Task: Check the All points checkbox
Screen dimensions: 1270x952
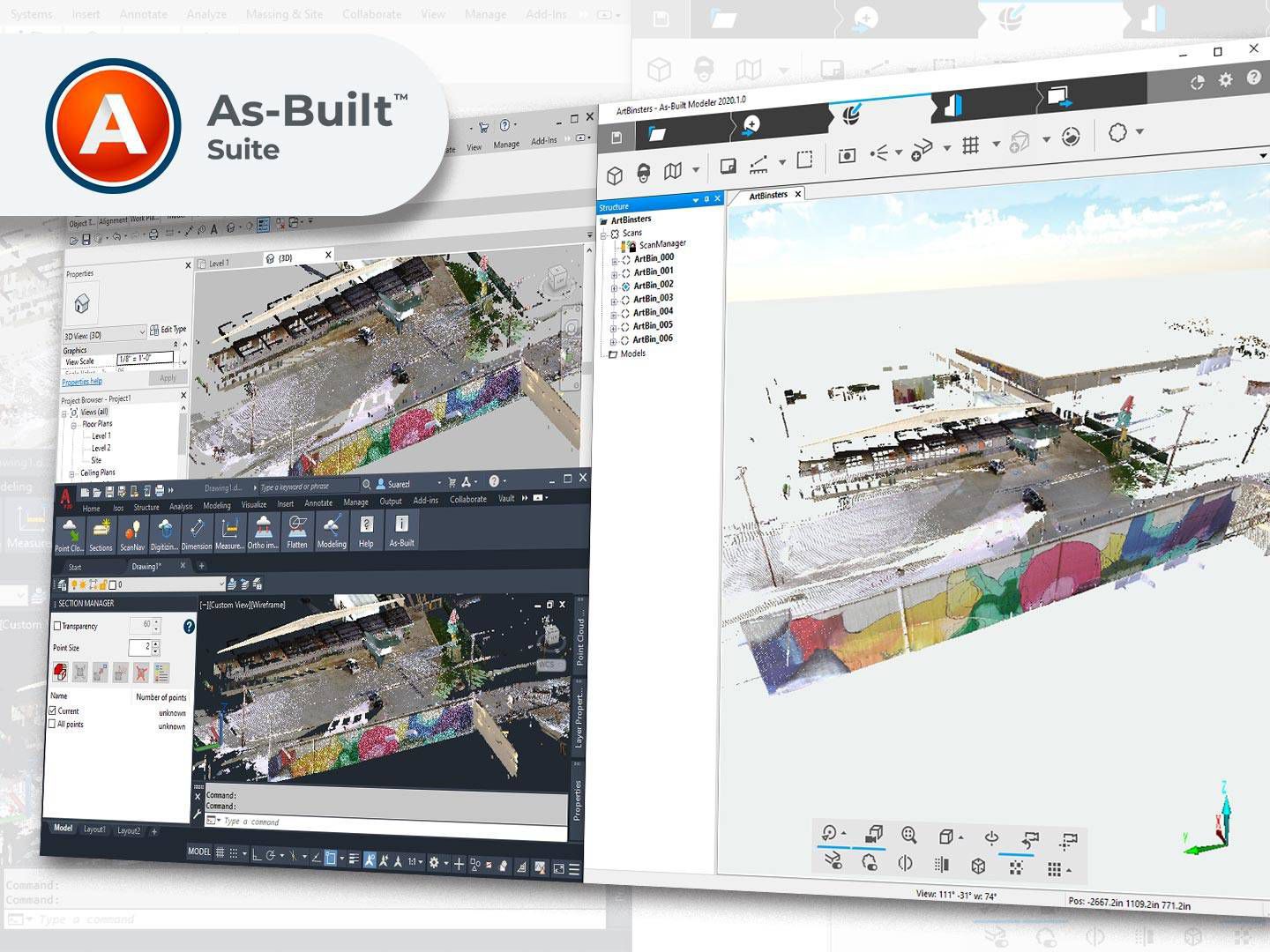Action: pos(52,724)
